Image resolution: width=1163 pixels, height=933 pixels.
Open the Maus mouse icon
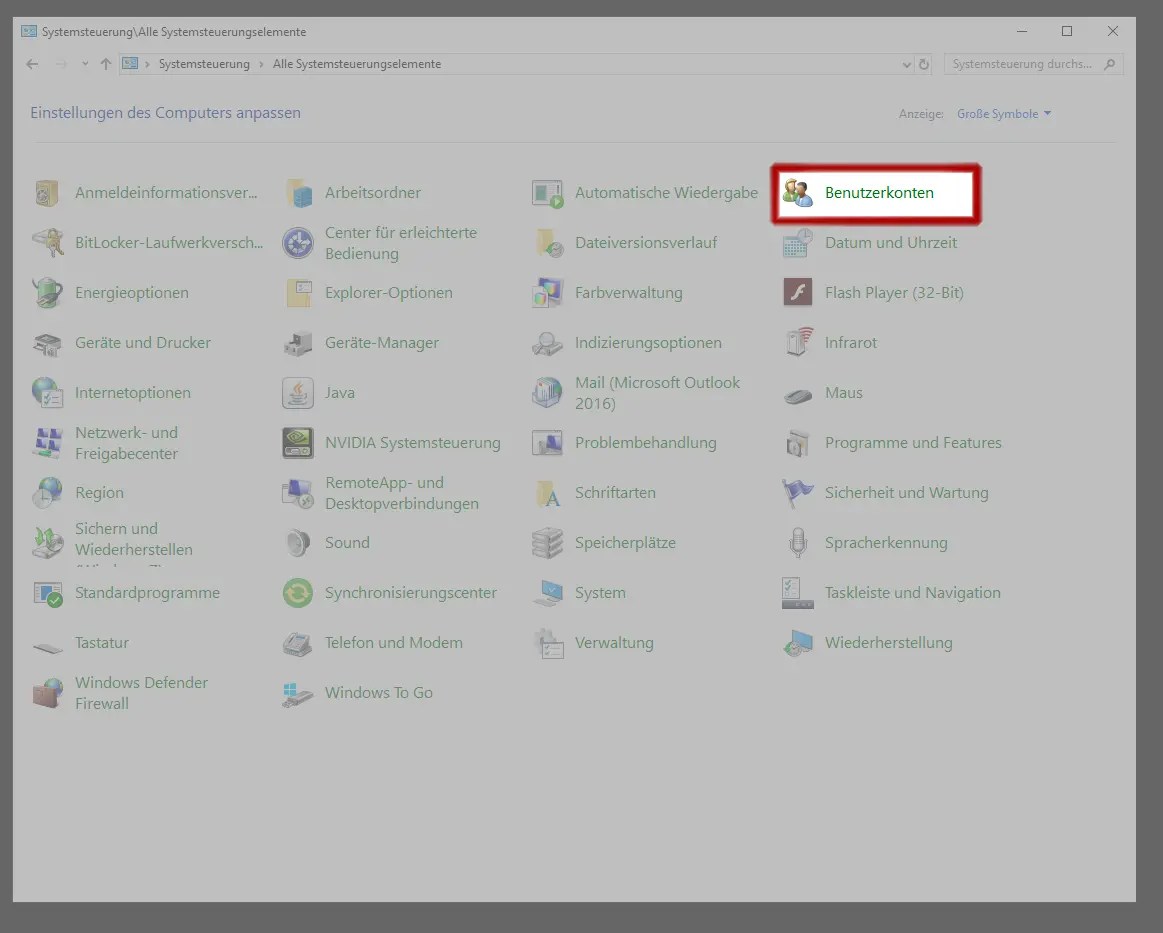(797, 395)
